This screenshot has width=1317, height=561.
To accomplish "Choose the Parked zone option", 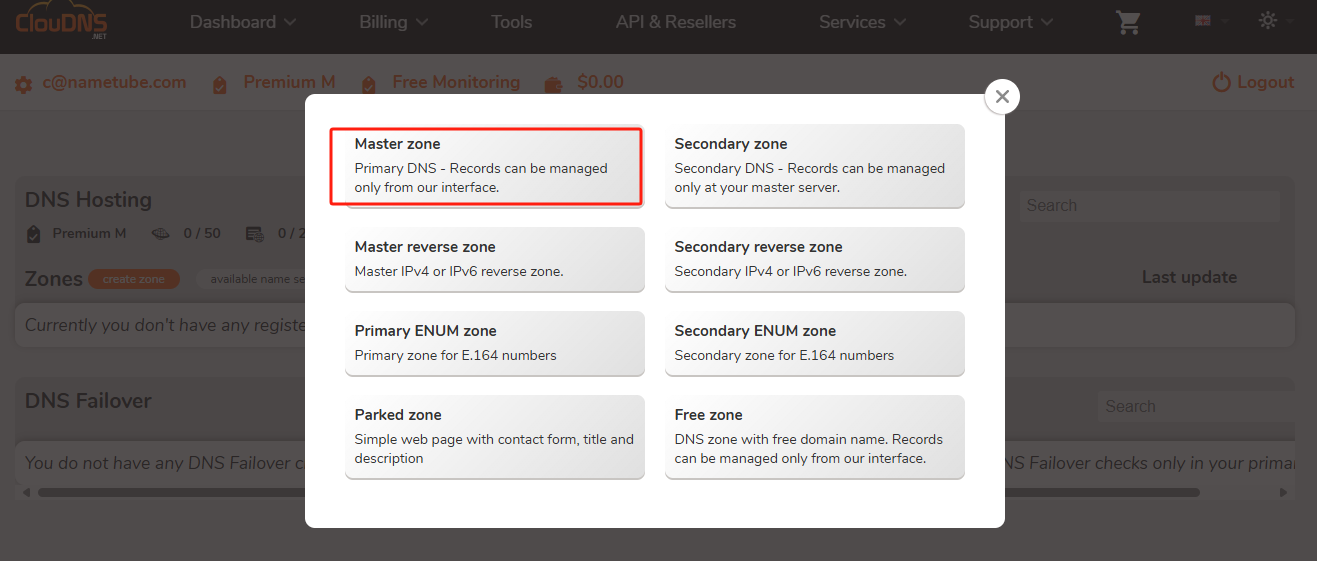I will coord(494,437).
